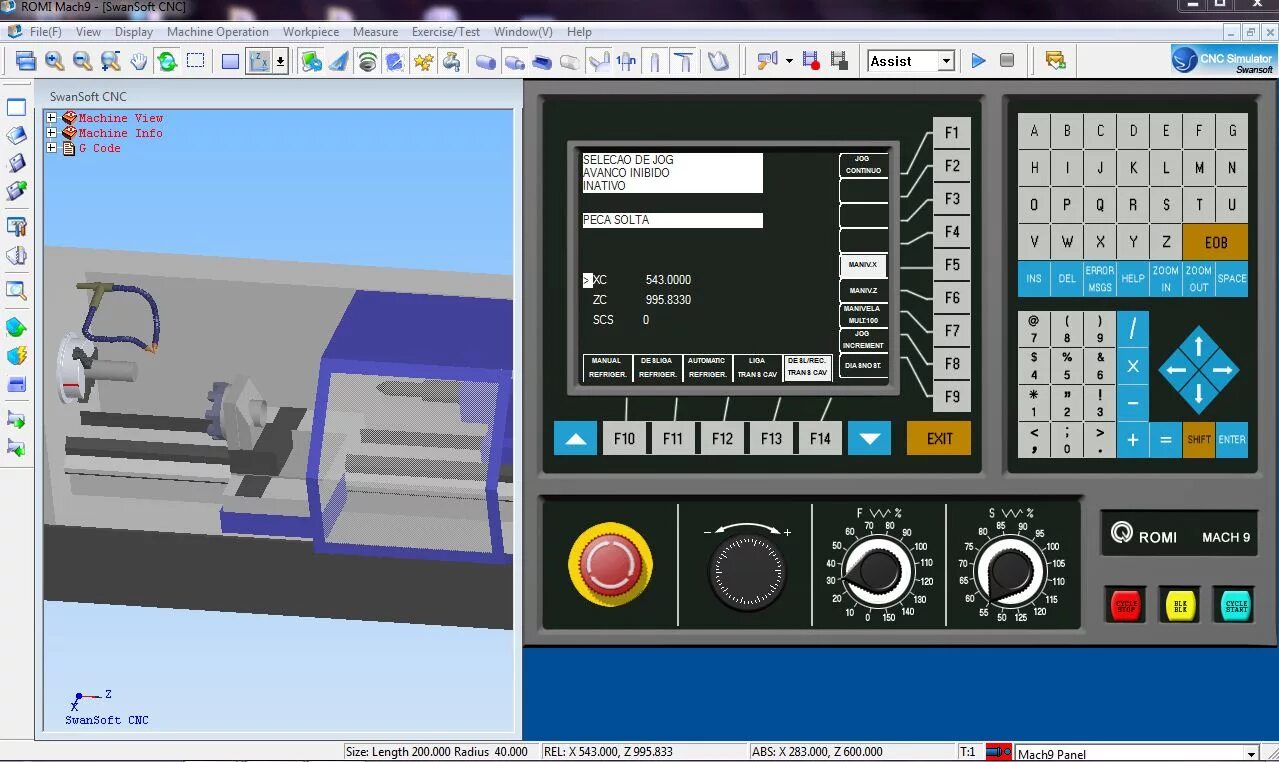Click the red CYCLE STOP button
This screenshot has width=1279, height=762.
coord(1126,605)
